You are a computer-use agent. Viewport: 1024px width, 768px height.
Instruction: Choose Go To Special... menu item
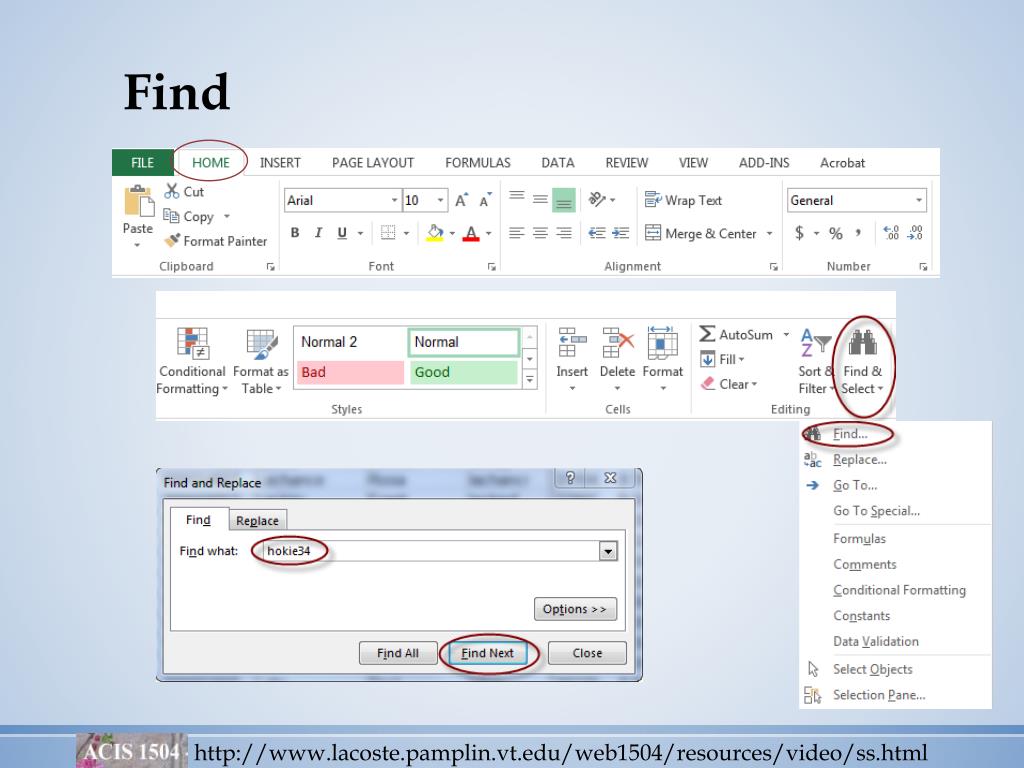pyautogui.click(x=876, y=511)
